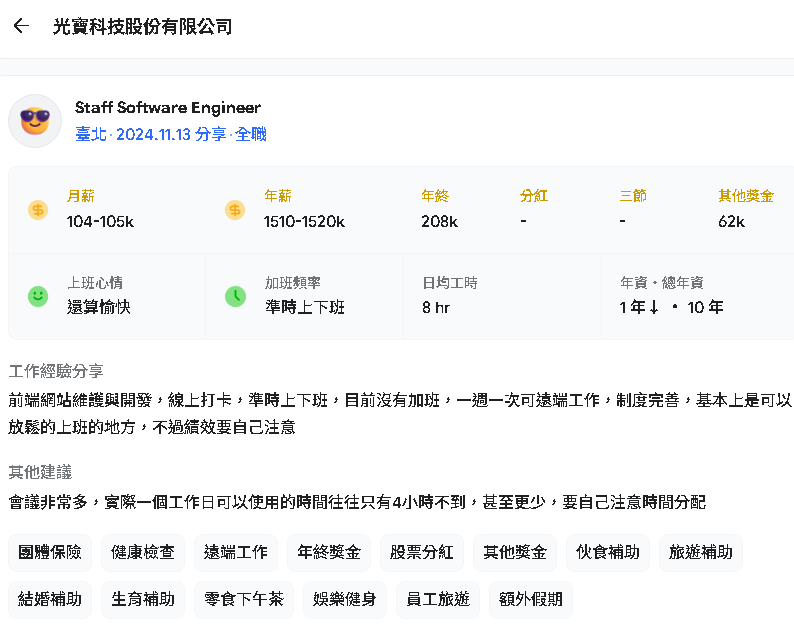794x628 pixels.
Task: Click the 其他建議 section heading
Action: [40, 473]
